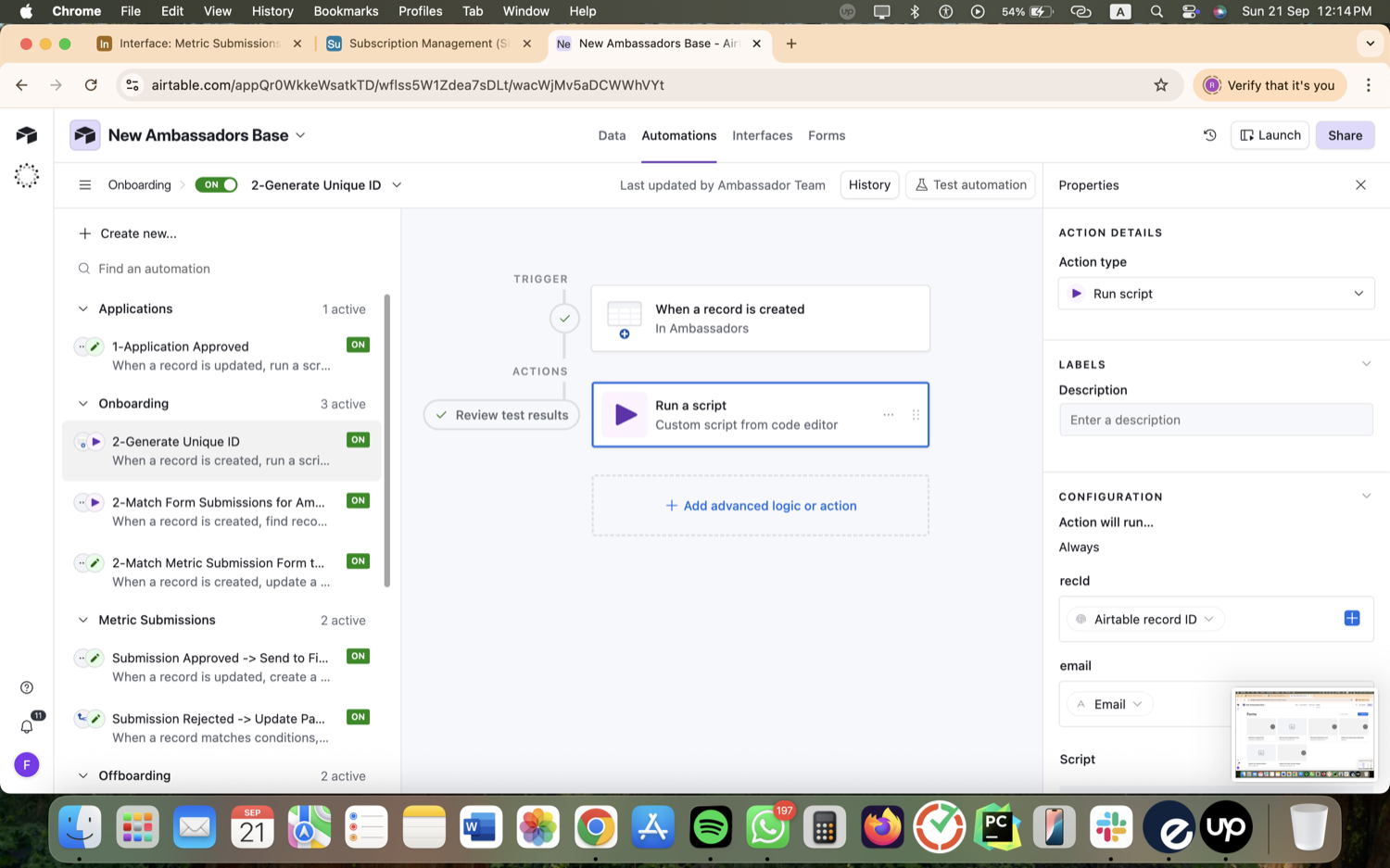Click the Airtable home logo icon
Image resolution: width=1390 pixels, height=868 pixels.
[27, 135]
